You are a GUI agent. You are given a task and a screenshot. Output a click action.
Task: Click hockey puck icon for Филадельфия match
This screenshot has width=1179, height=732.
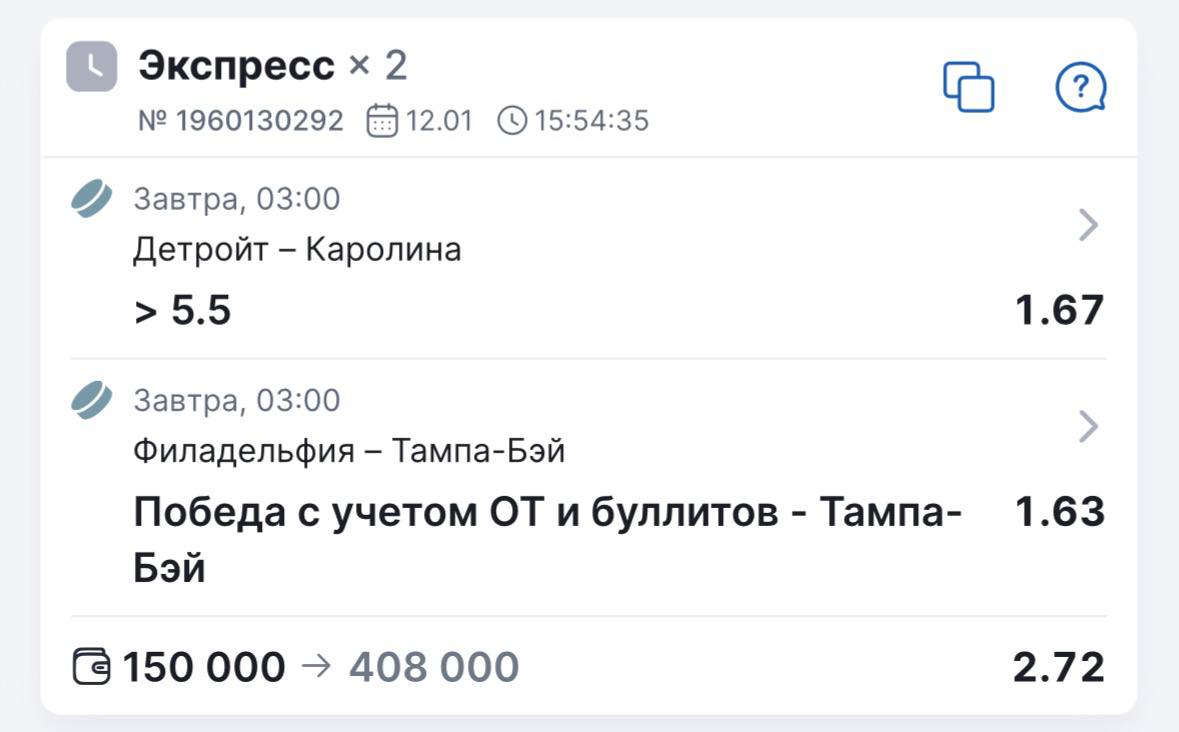pyautogui.click(x=92, y=400)
